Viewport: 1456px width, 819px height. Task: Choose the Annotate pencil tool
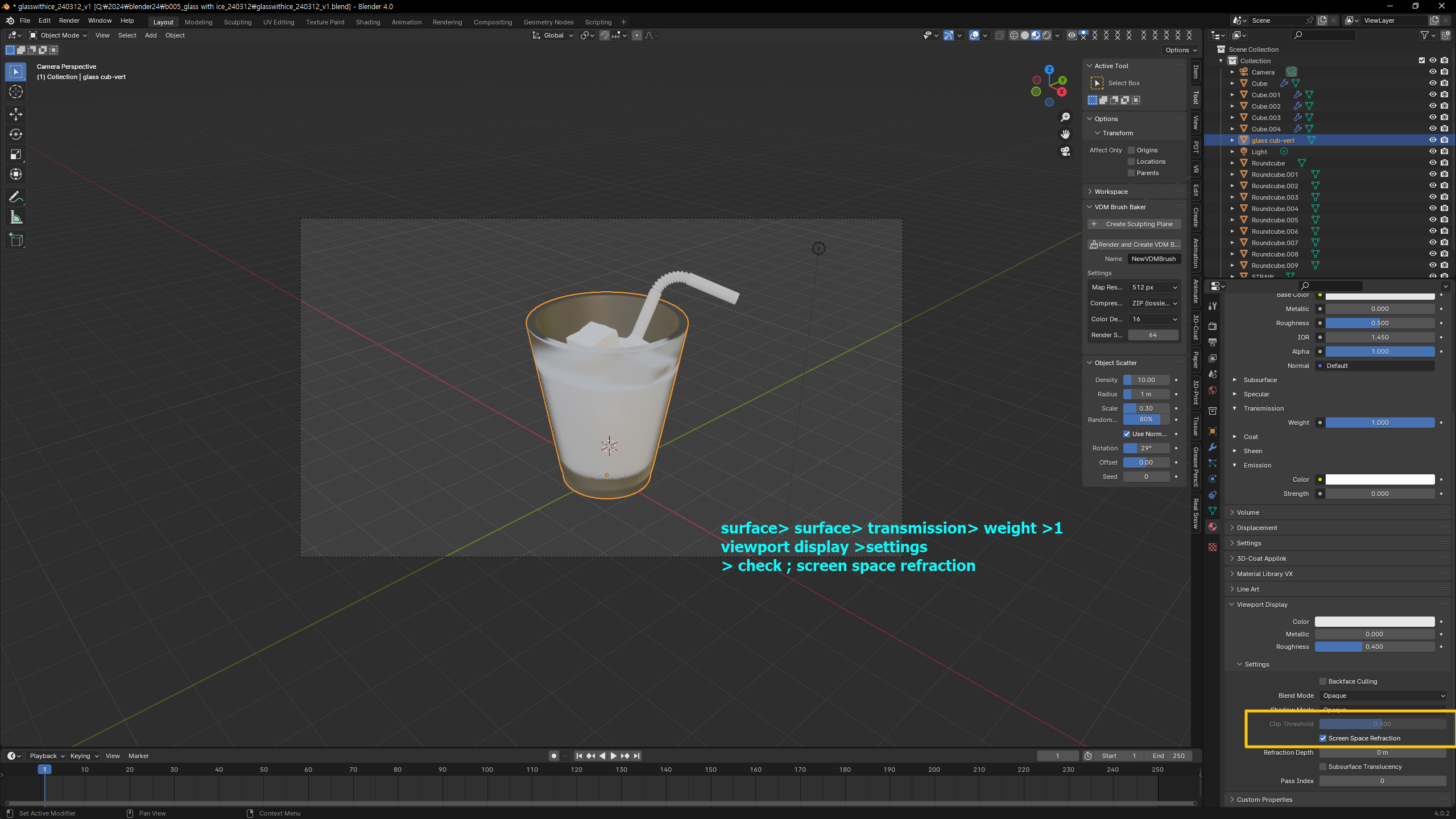[x=15, y=197]
